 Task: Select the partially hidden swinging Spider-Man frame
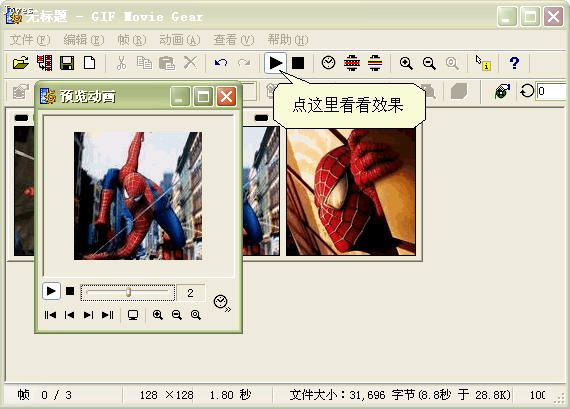tap(261, 191)
